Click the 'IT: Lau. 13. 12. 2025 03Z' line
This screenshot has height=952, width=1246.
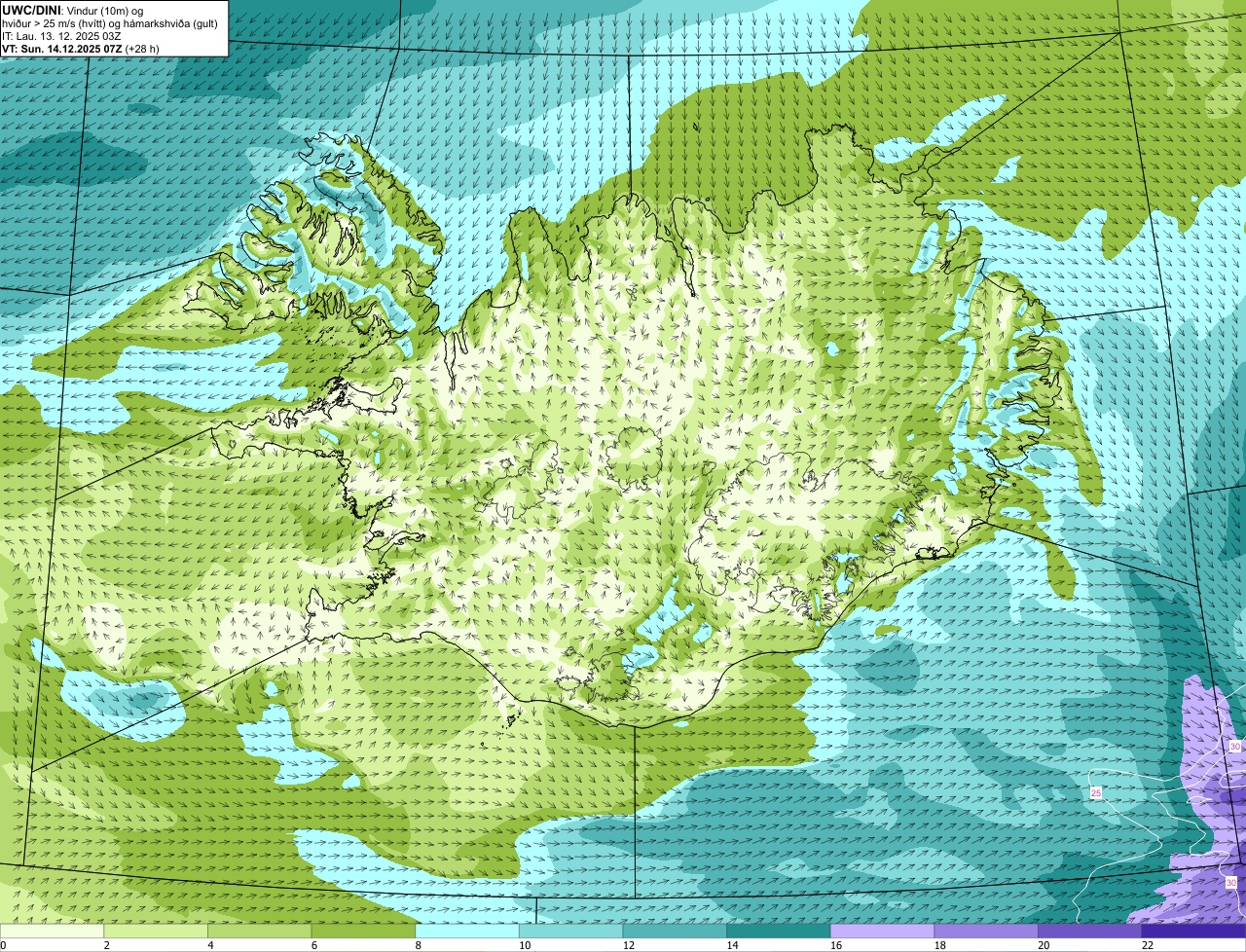[x=61, y=35]
